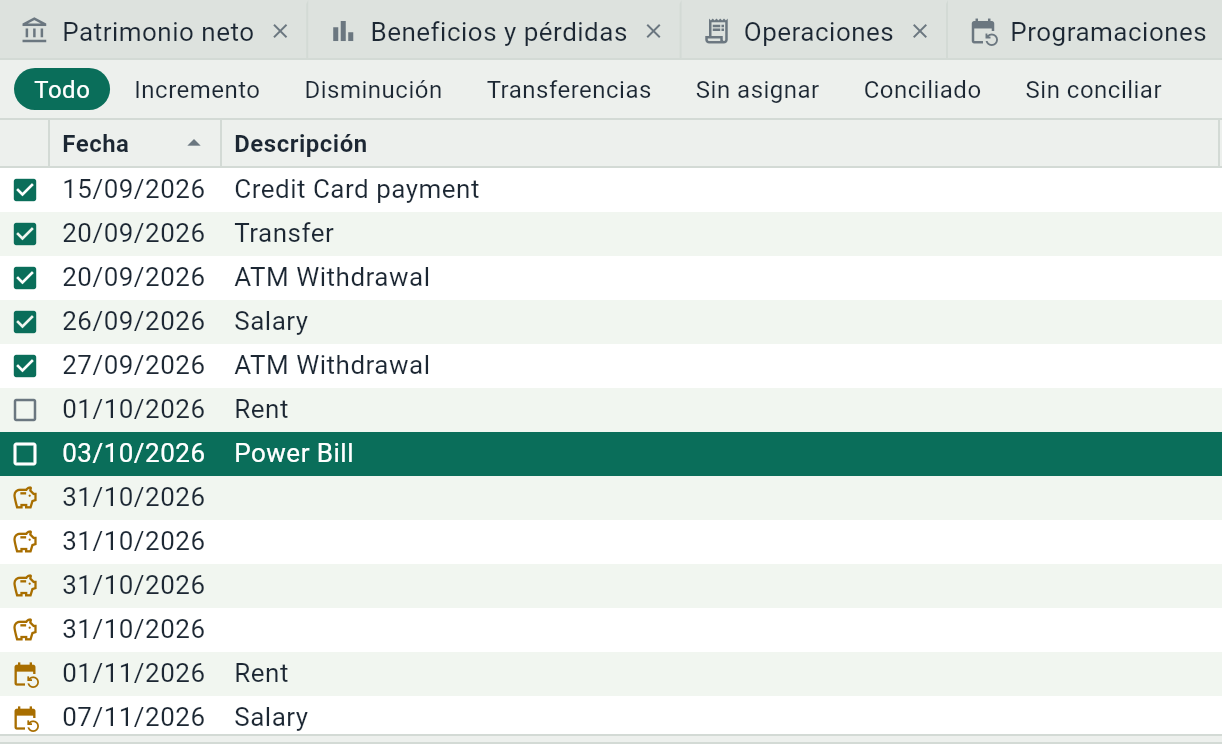
Task: Filter by Disminución
Action: [x=373, y=90]
